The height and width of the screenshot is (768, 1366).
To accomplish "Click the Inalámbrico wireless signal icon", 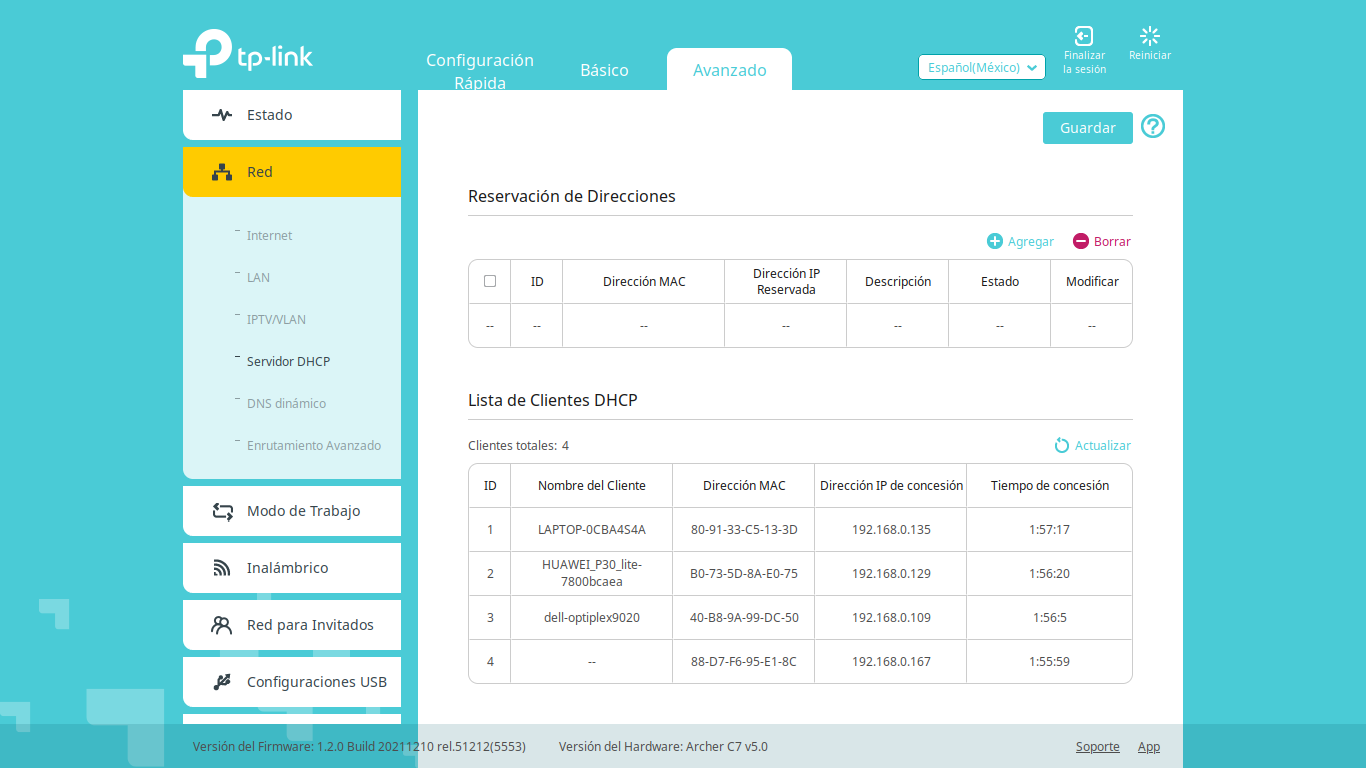I will pos(222,568).
